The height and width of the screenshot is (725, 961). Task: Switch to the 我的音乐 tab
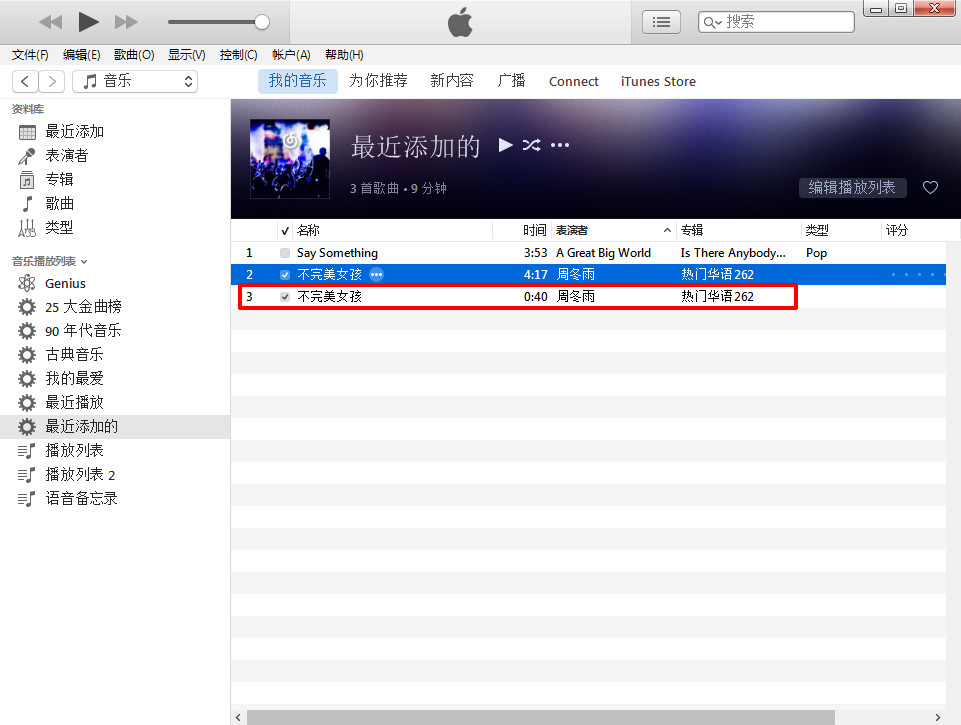(x=297, y=81)
